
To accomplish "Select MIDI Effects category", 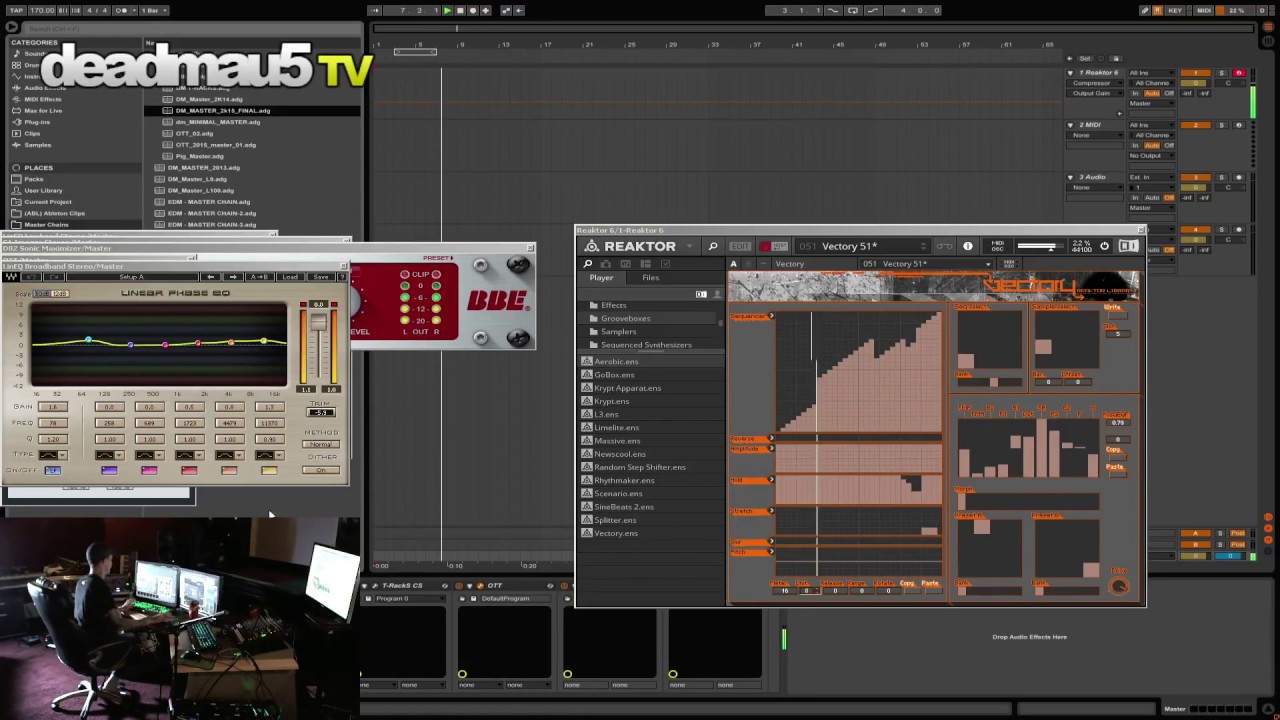I will click(42, 99).
